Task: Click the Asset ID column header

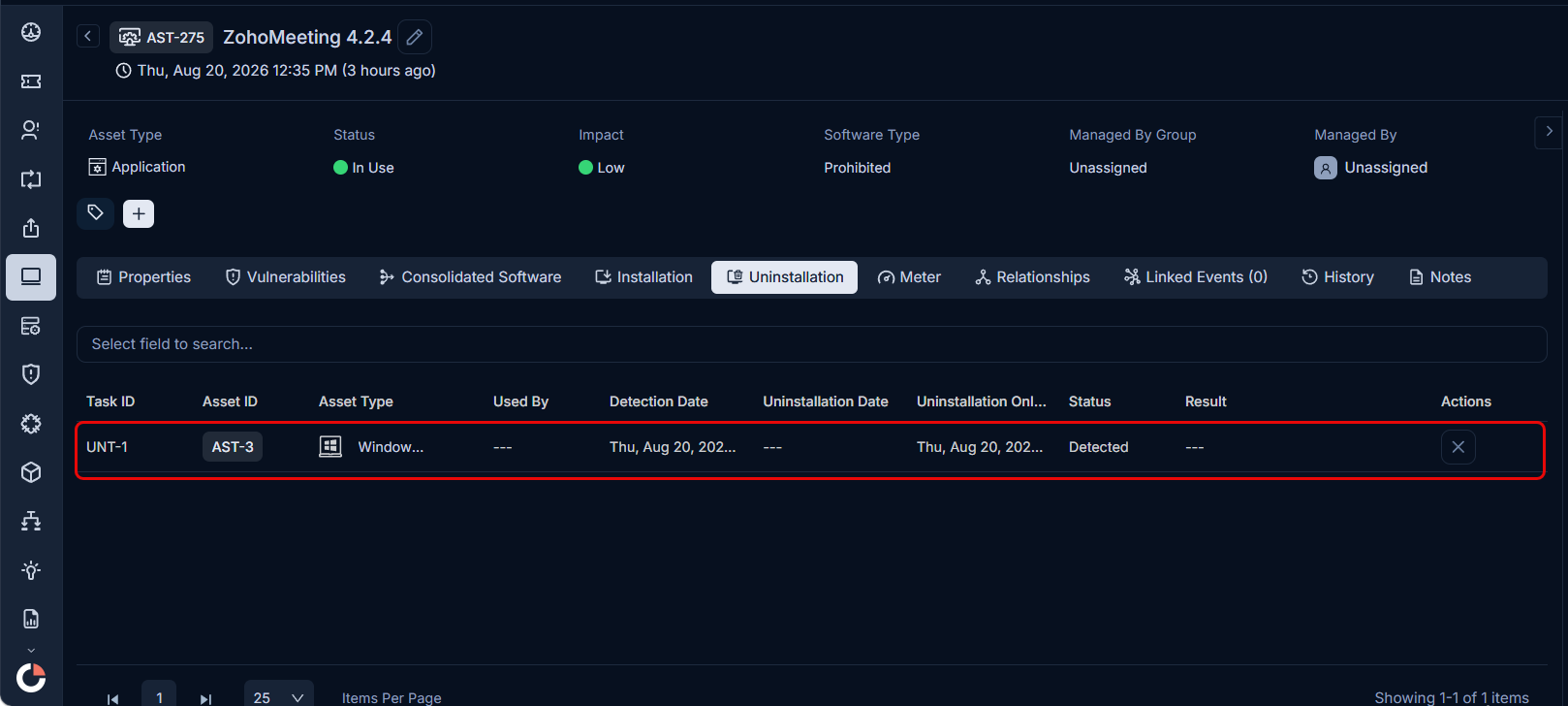Action: (230, 401)
